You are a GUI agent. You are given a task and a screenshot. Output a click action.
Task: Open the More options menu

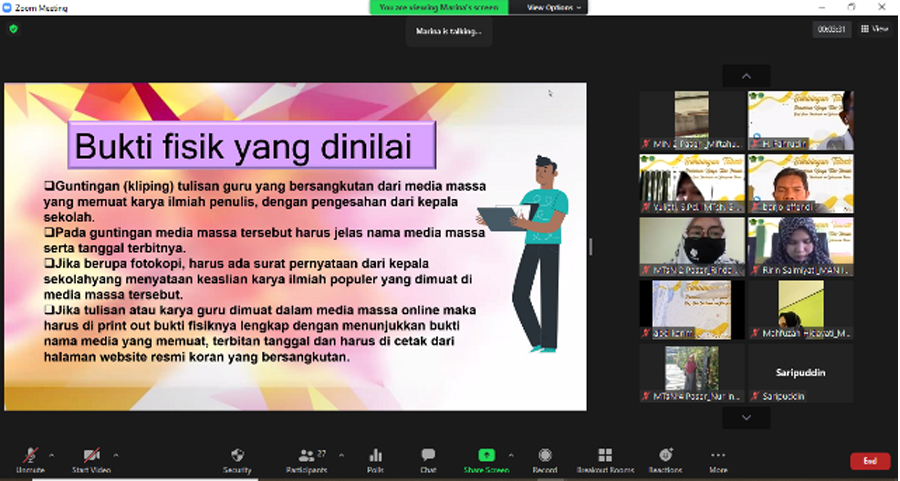tap(718, 457)
